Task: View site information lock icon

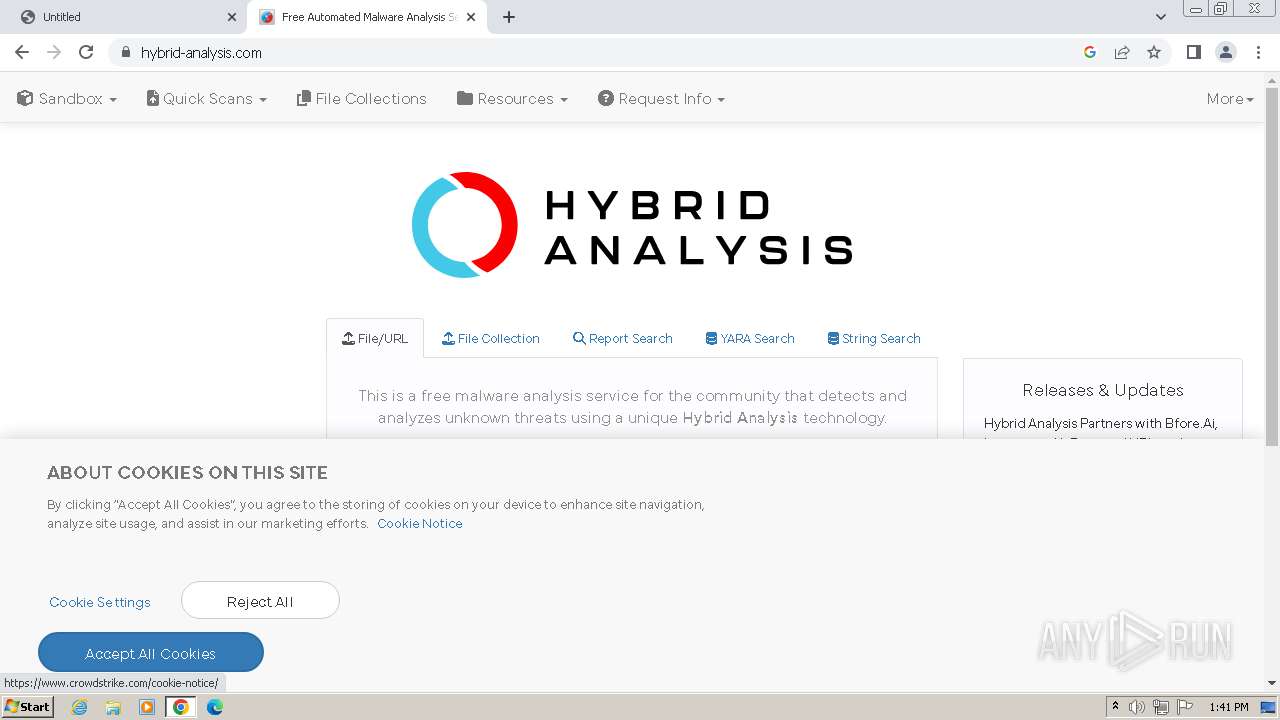Action: coord(125,52)
